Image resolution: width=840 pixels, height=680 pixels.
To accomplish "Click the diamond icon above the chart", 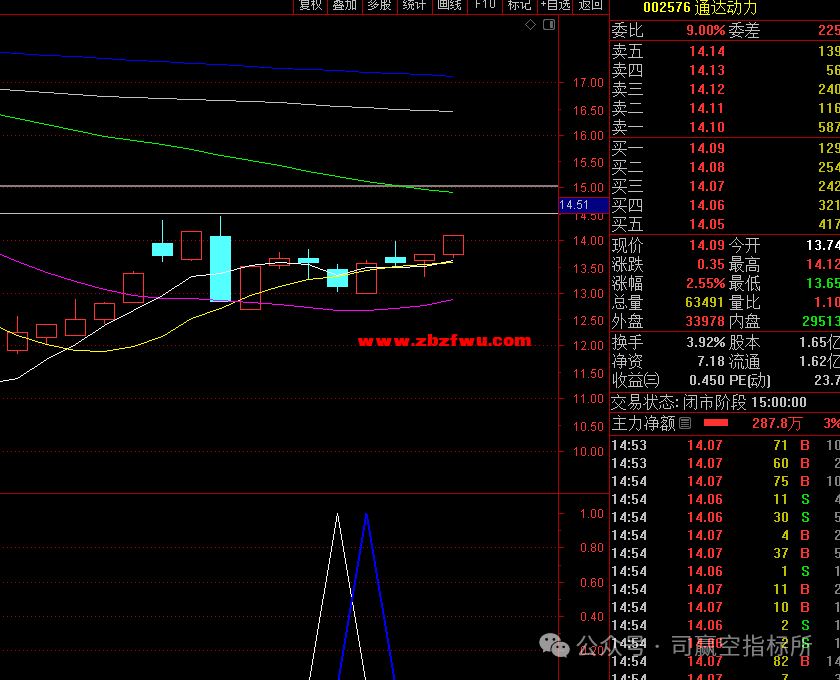I will (530, 26).
